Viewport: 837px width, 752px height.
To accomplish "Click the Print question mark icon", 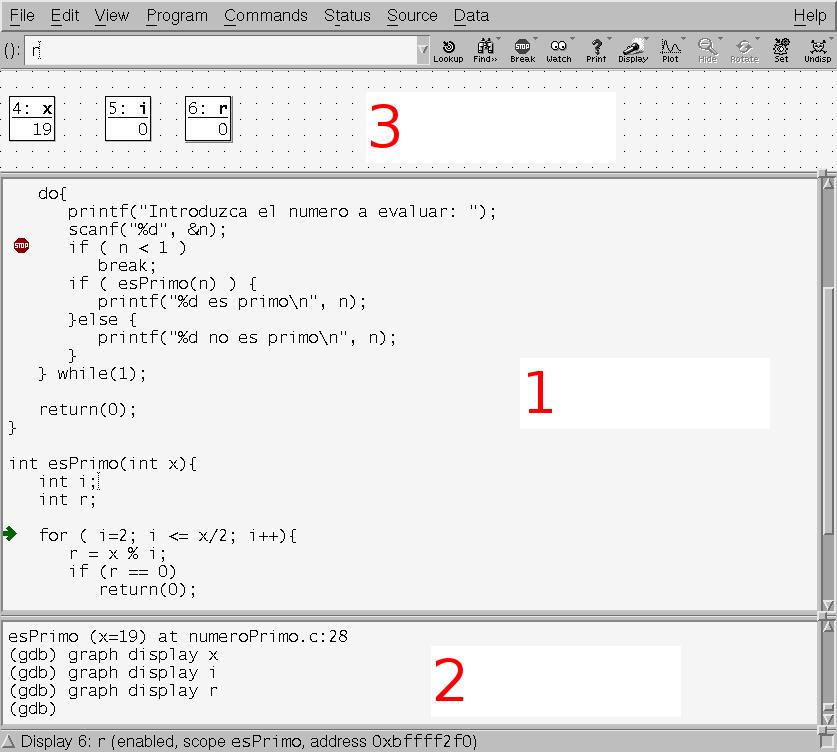I will pos(596,50).
